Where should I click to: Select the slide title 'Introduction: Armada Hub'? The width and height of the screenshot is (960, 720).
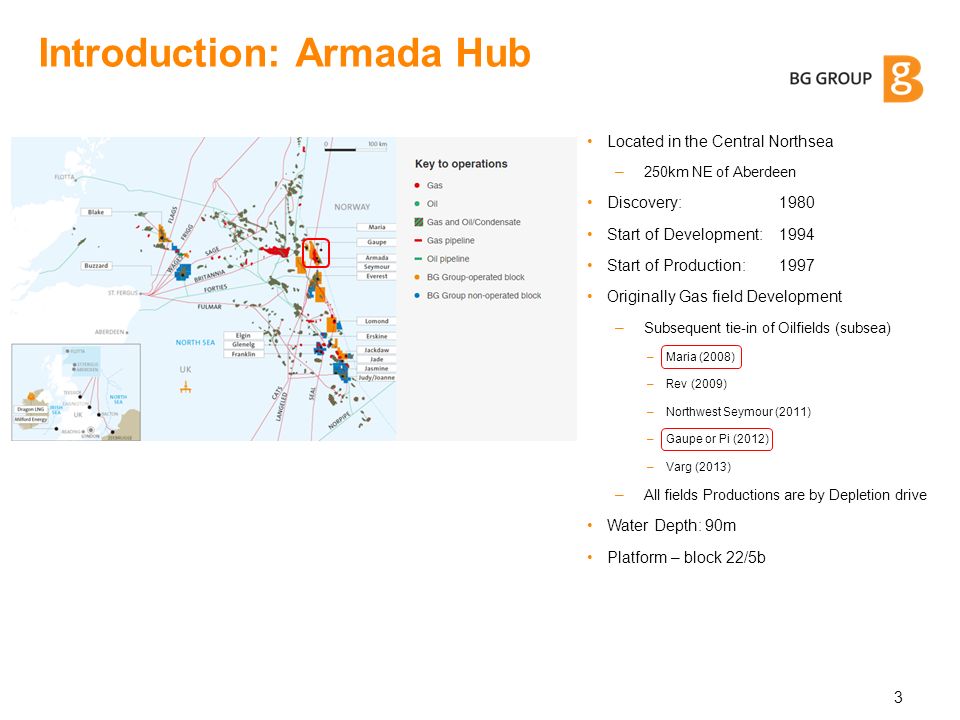[x=285, y=53]
